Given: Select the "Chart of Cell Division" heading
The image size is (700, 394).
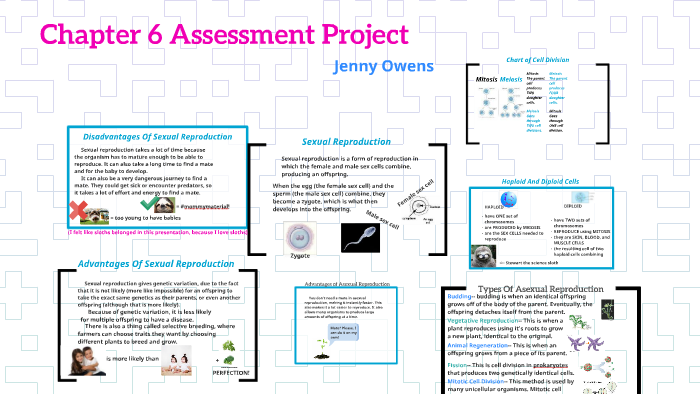Looking at the screenshot, I should point(538,60).
